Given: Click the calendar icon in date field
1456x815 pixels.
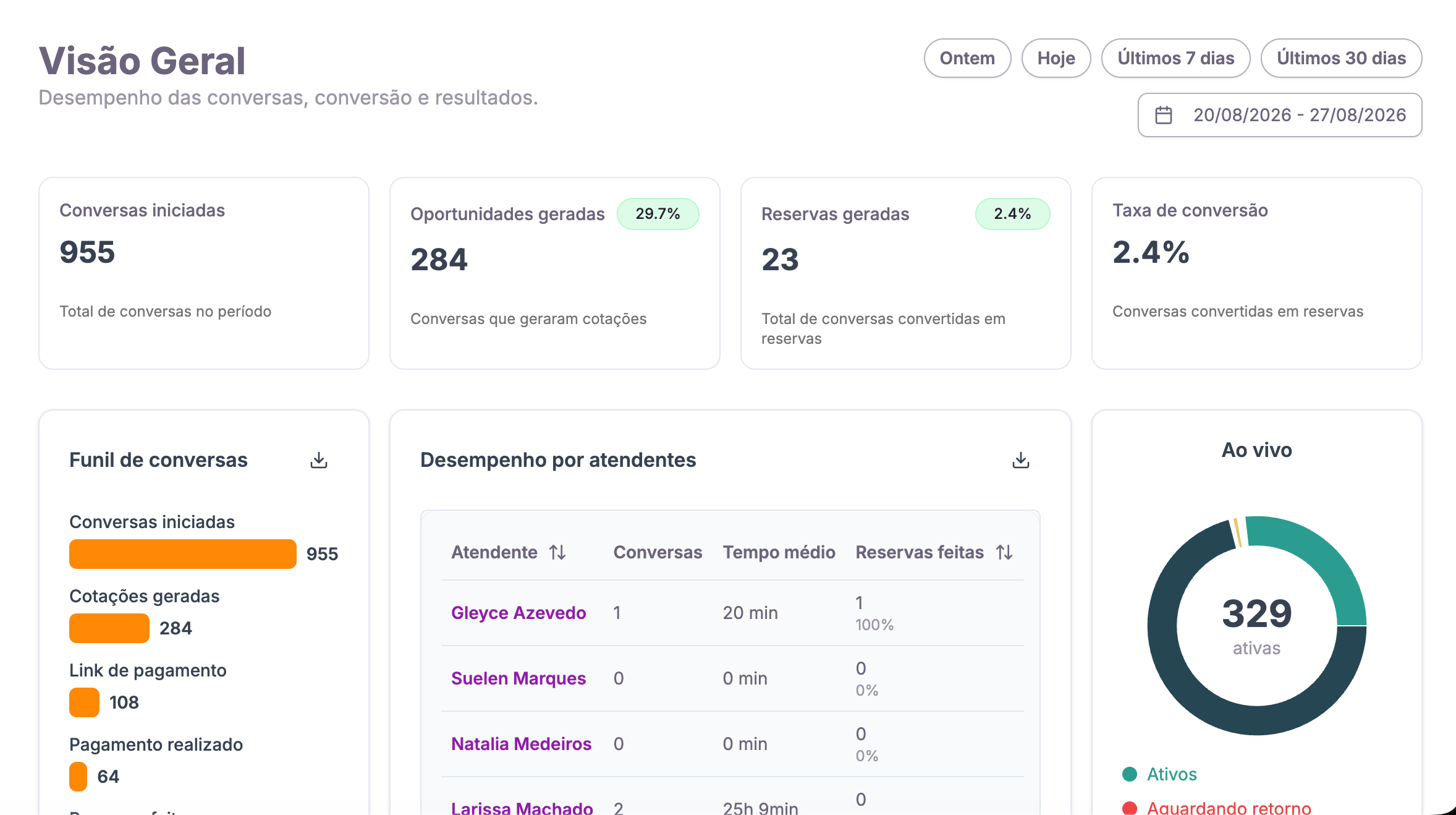Looking at the screenshot, I should coord(1164,115).
